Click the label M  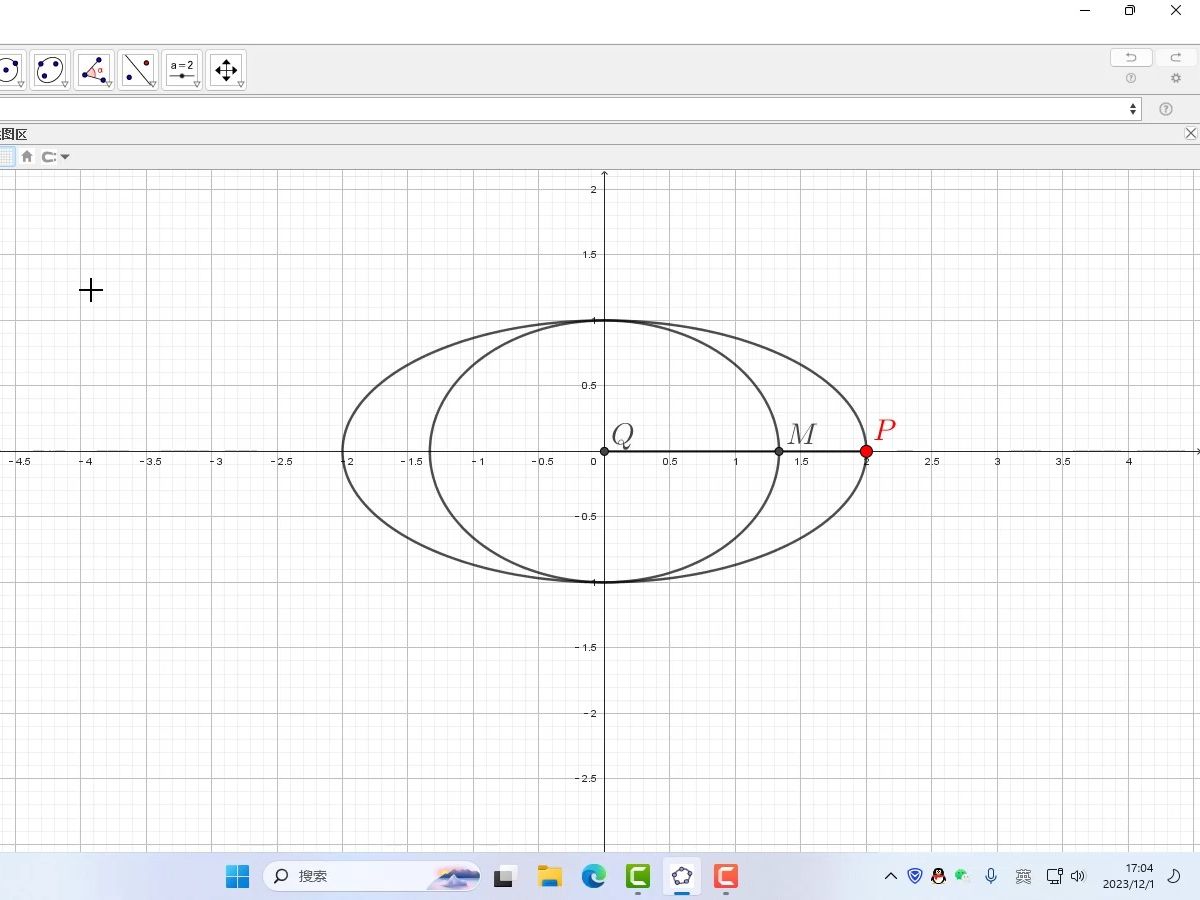pos(802,434)
